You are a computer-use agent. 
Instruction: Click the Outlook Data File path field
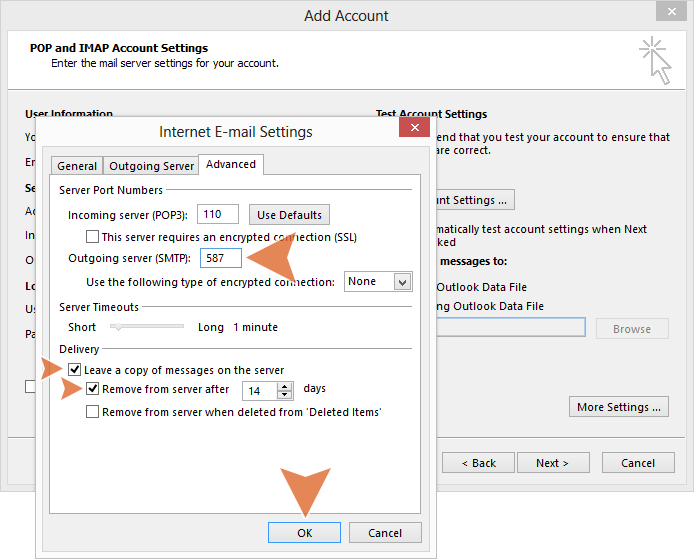tap(511, 327)
